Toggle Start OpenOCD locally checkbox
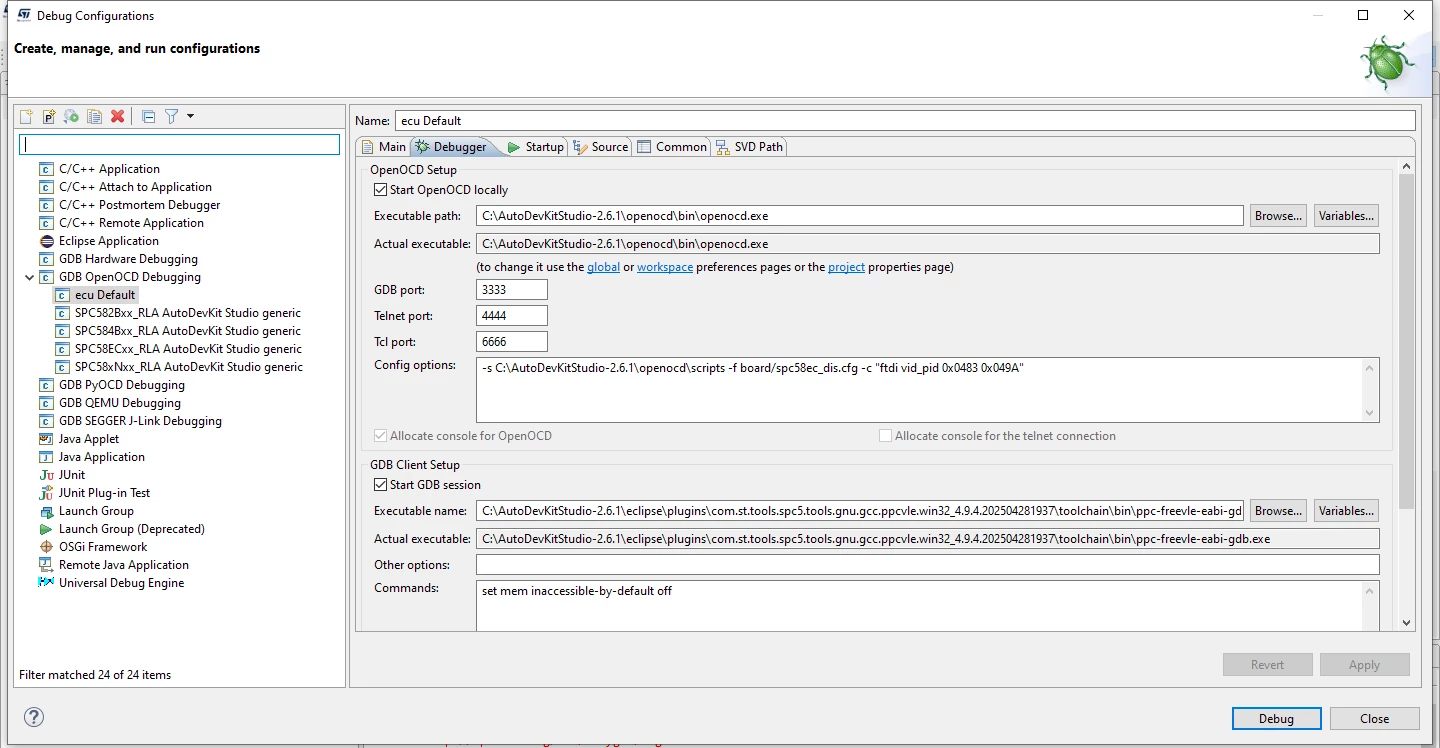The image size is (1440, 748). pyautogui.click(x=380, y=190)
